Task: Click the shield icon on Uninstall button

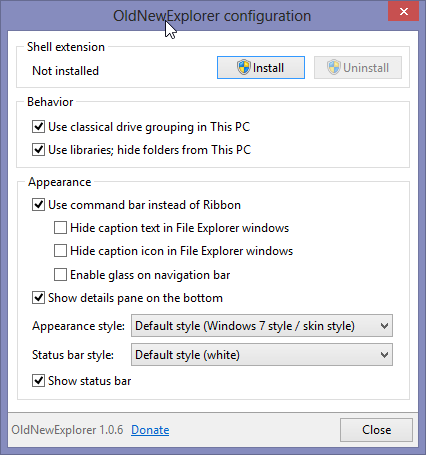Action: pos(334,67)
